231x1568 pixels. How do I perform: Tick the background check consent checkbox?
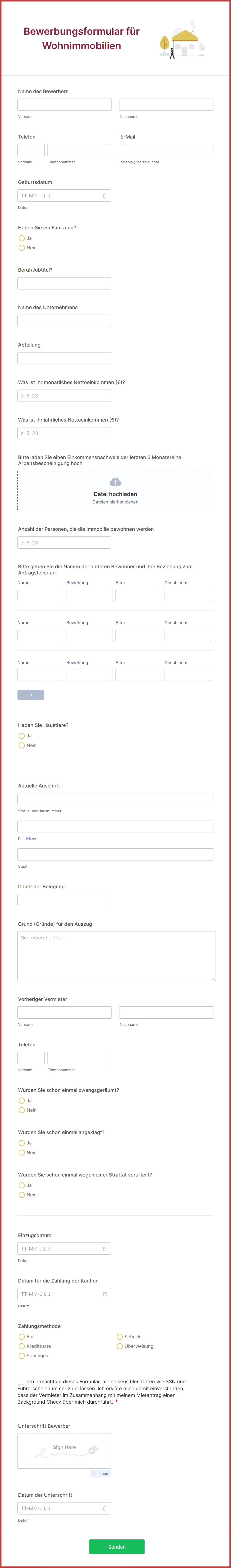pos(21,1382)
